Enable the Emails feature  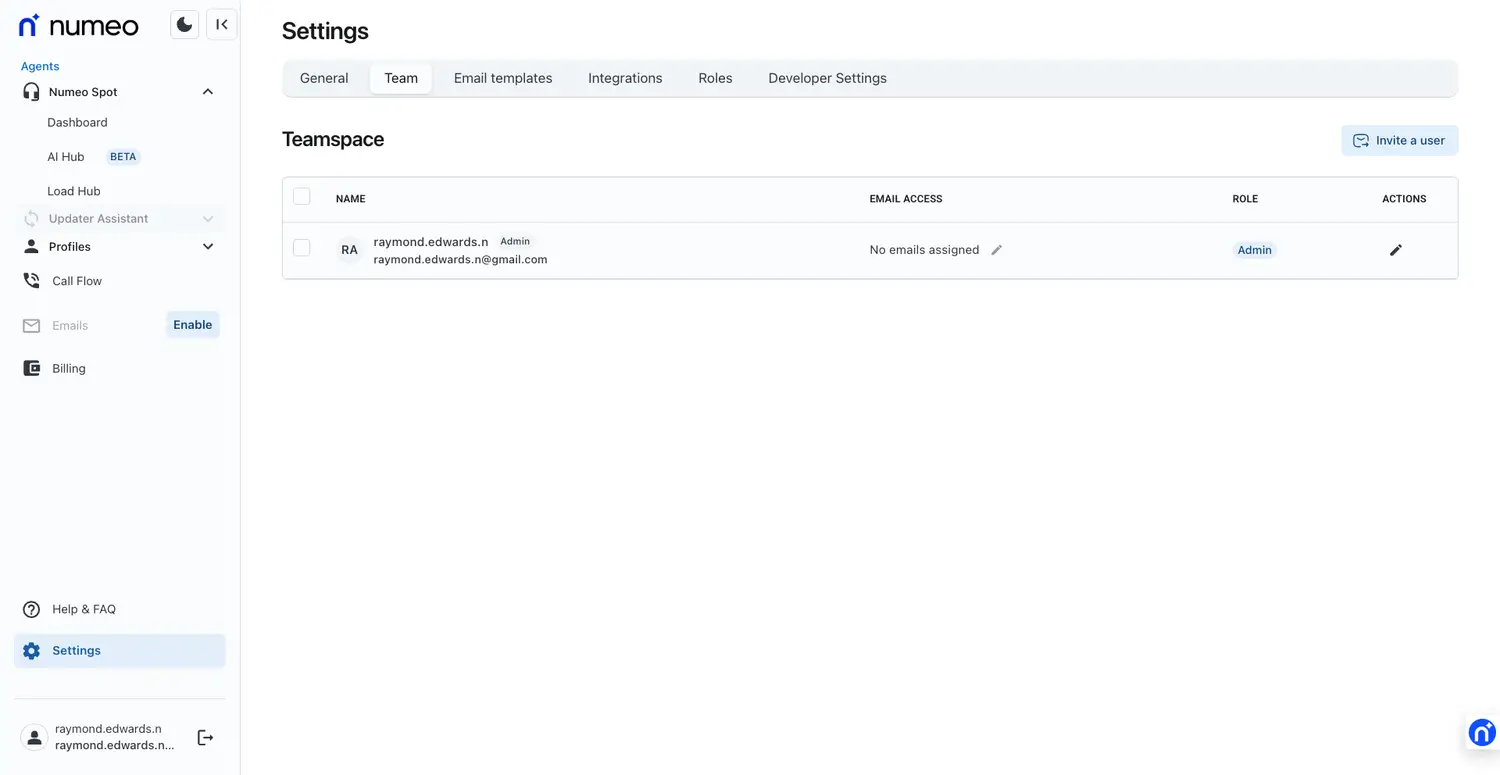(x=192, y=325)
